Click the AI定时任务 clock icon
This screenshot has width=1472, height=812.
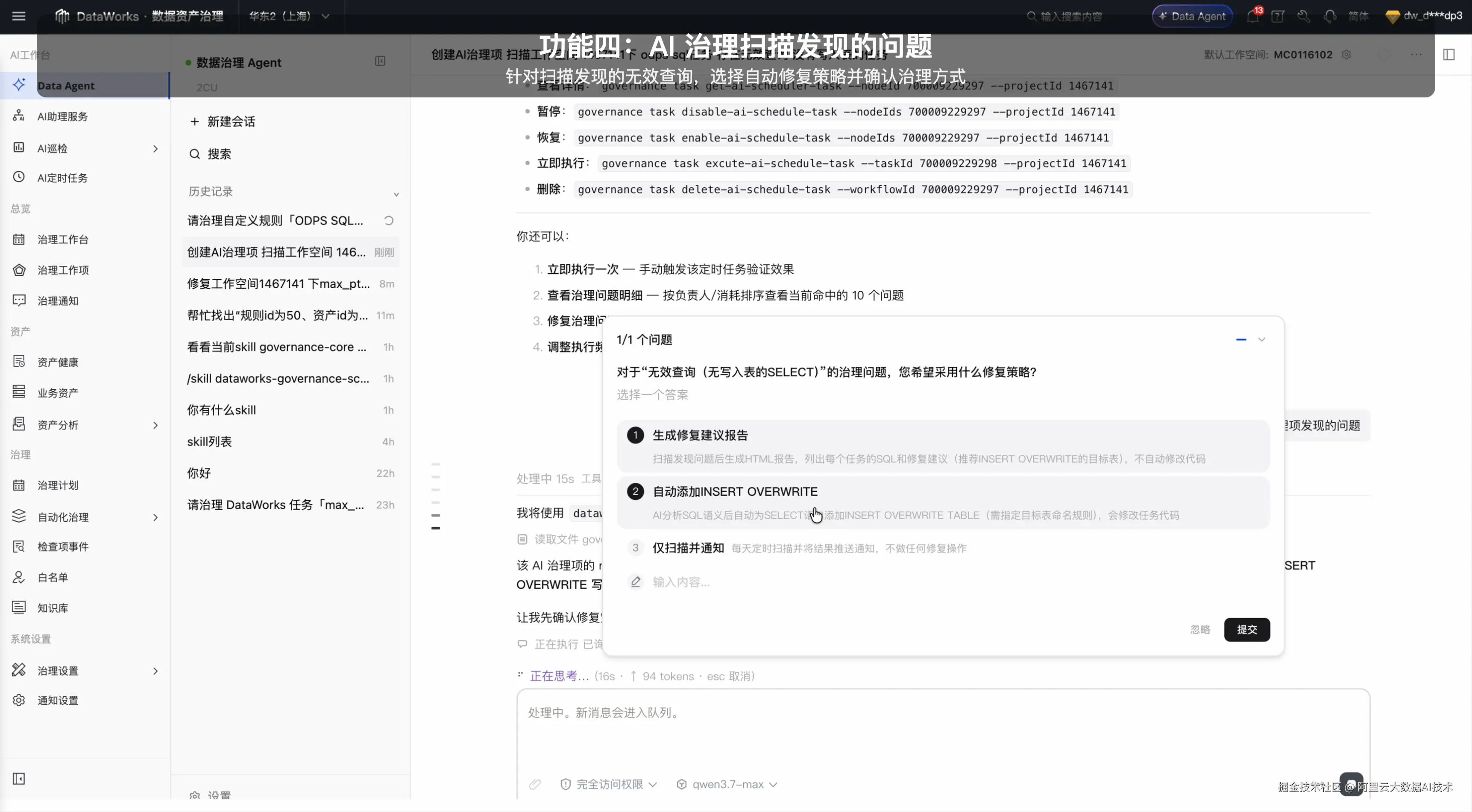[19, 178]
